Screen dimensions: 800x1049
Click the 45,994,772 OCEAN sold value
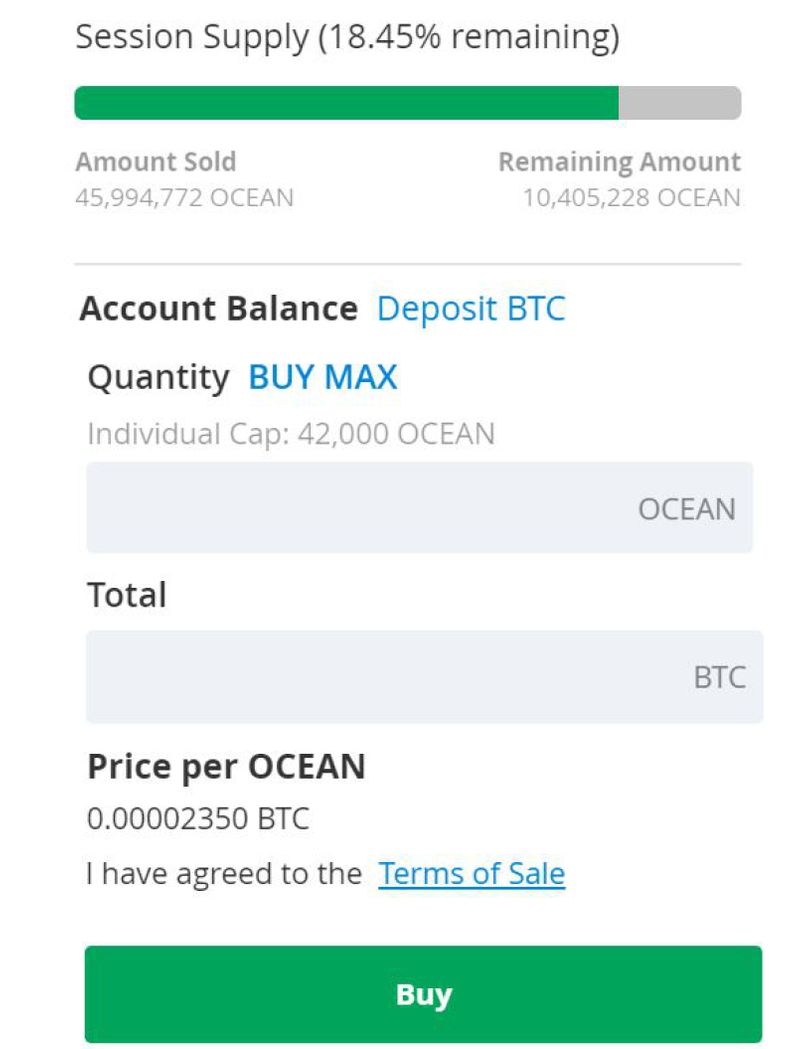[x=185, y=197]
